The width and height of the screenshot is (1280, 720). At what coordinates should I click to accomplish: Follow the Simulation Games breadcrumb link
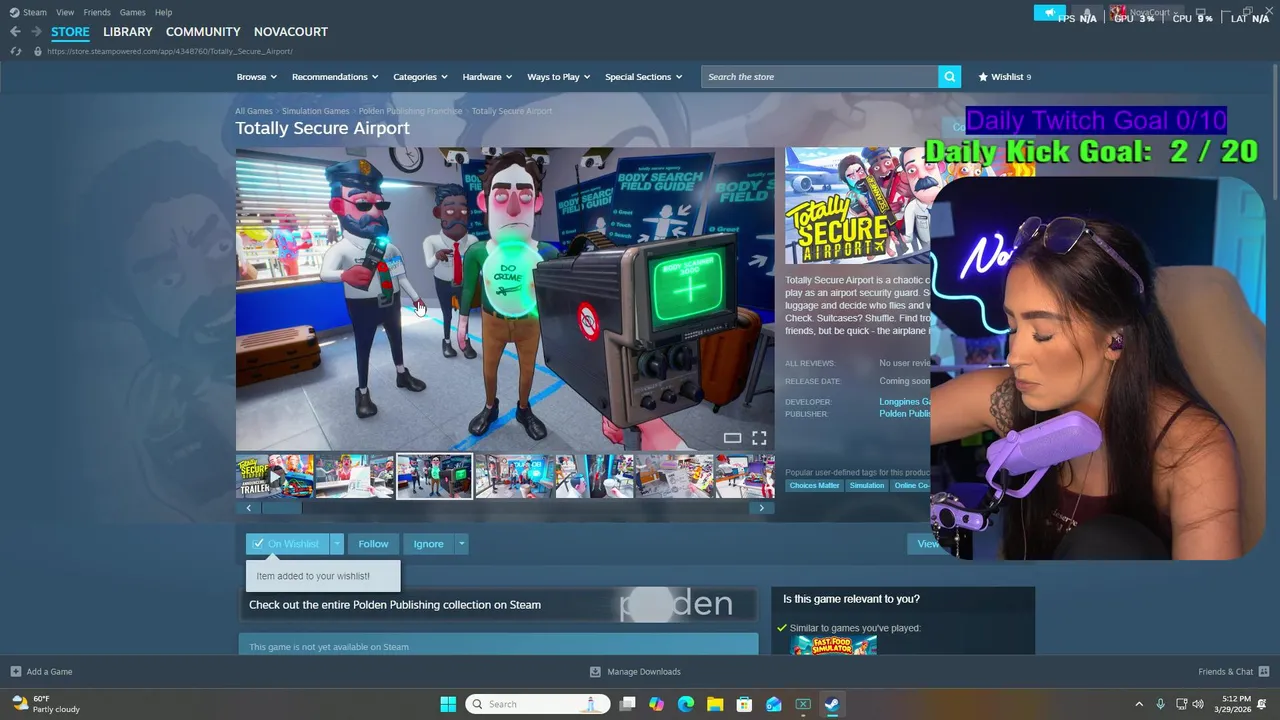pyautogui.click(x=315, y=111)
